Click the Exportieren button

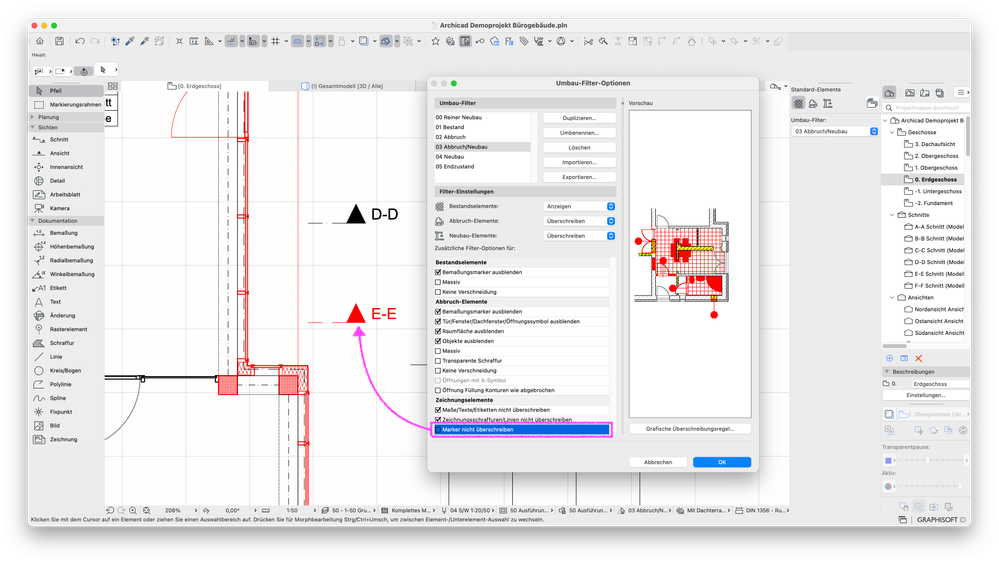point(579,177)
